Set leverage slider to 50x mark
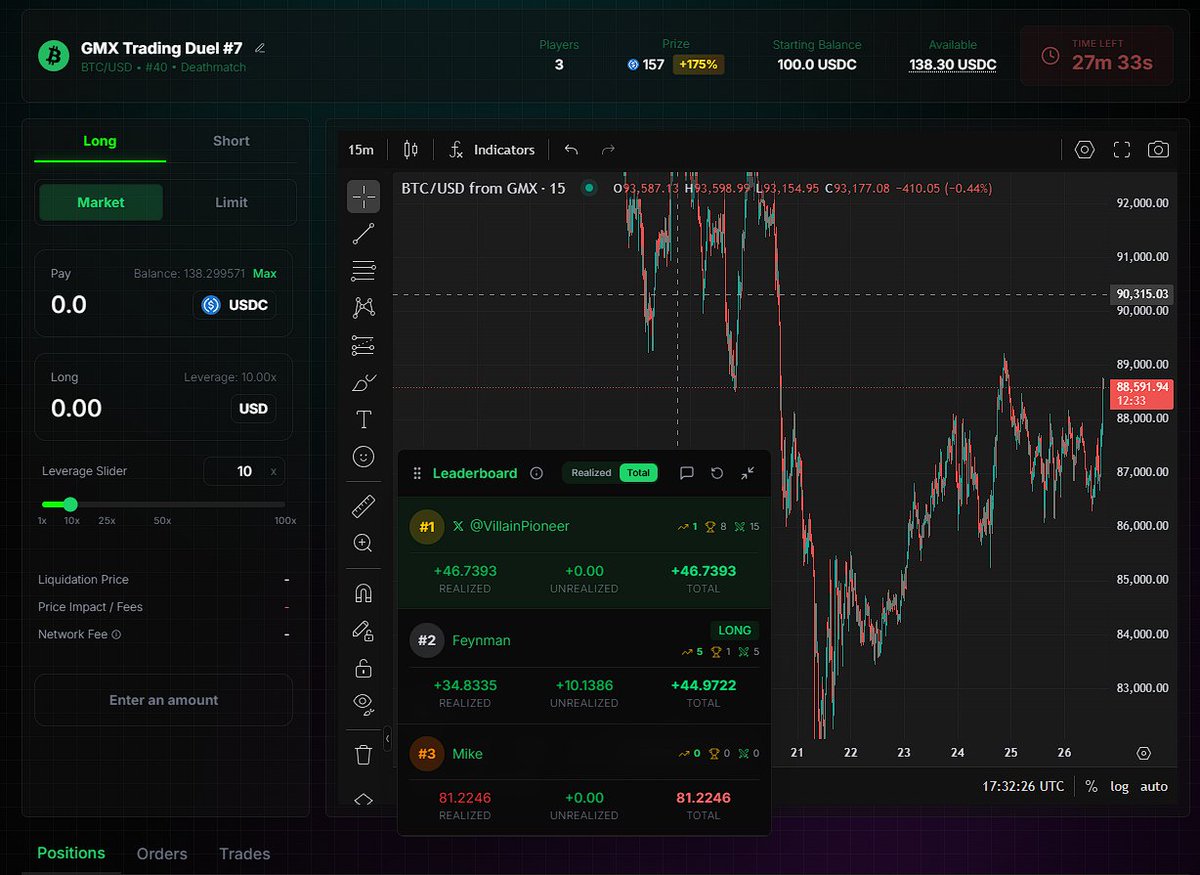 pyautogui.click(x=162, y=520)
